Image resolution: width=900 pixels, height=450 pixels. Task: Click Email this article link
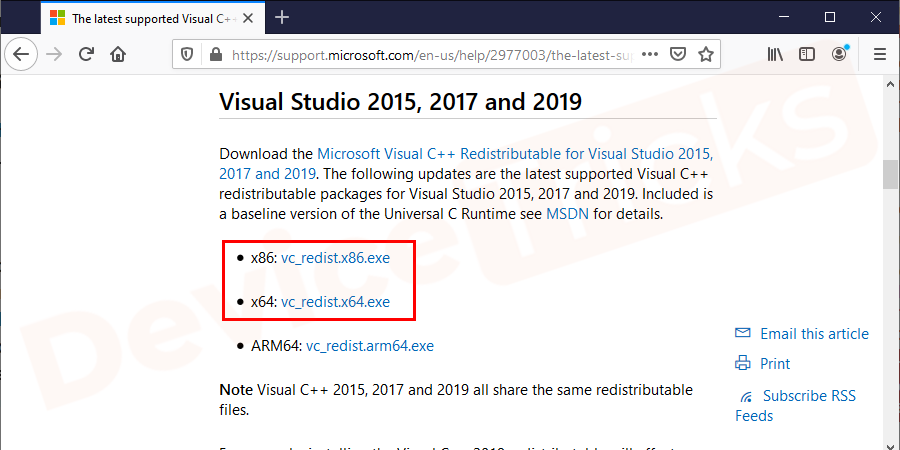814,333
